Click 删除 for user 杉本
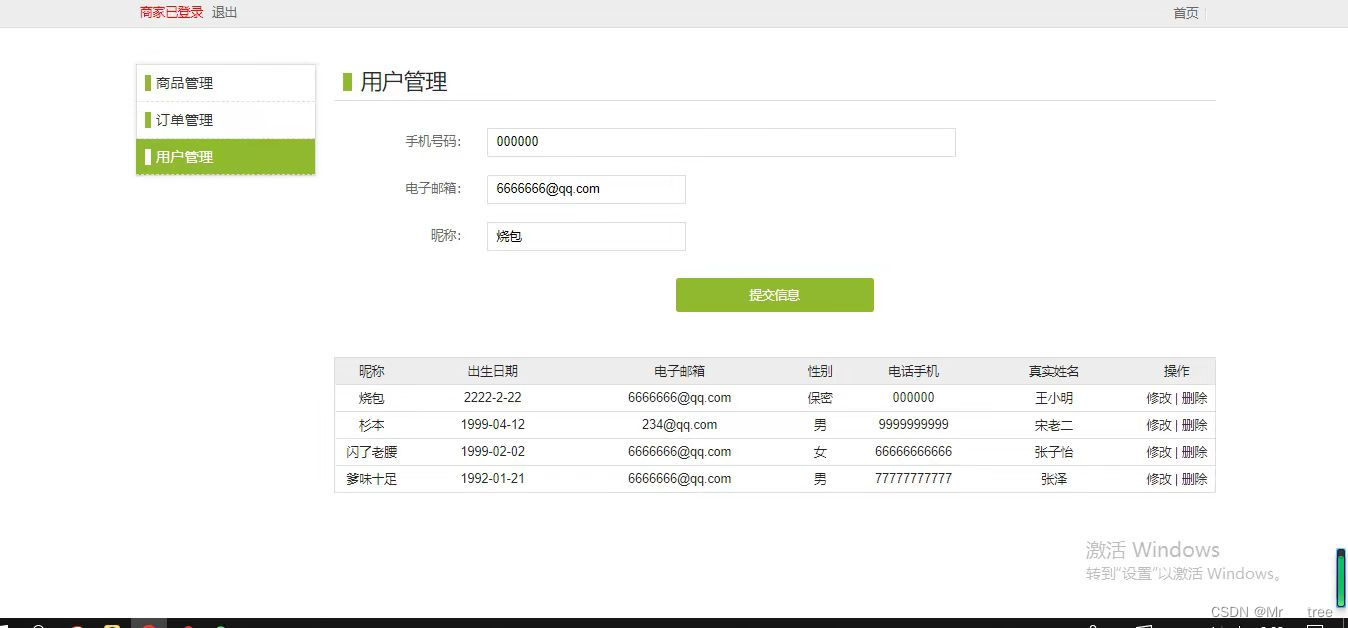Viewport: 1348px width, 628px height. click(1194, 425)
